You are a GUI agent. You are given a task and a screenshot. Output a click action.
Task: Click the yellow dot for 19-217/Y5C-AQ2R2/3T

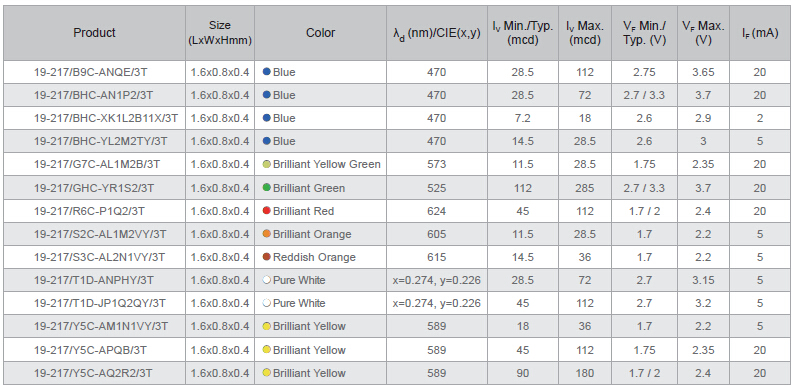(x=266, y=373)
